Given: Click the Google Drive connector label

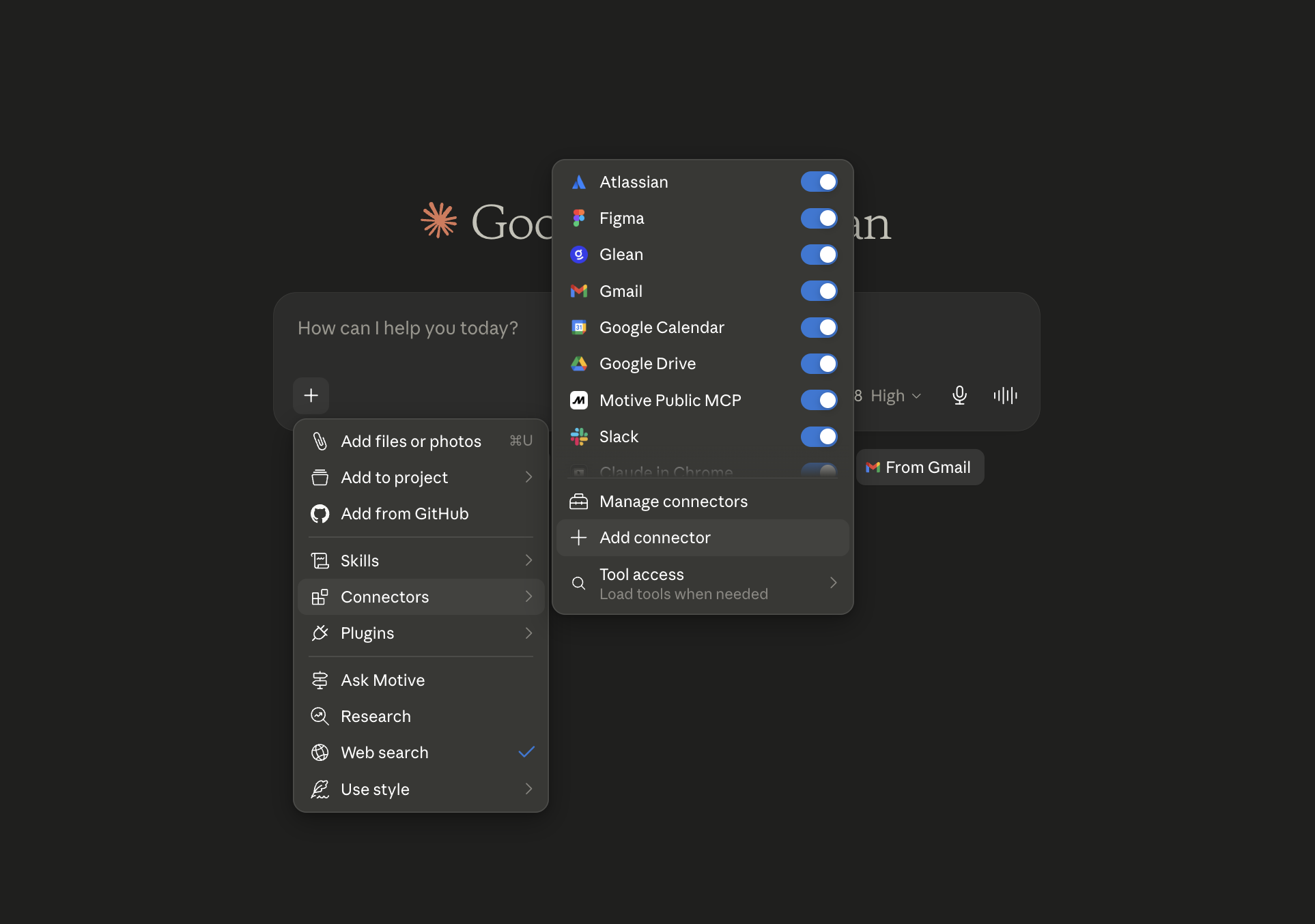Looking at the screenshot, I should coord(647,364).
